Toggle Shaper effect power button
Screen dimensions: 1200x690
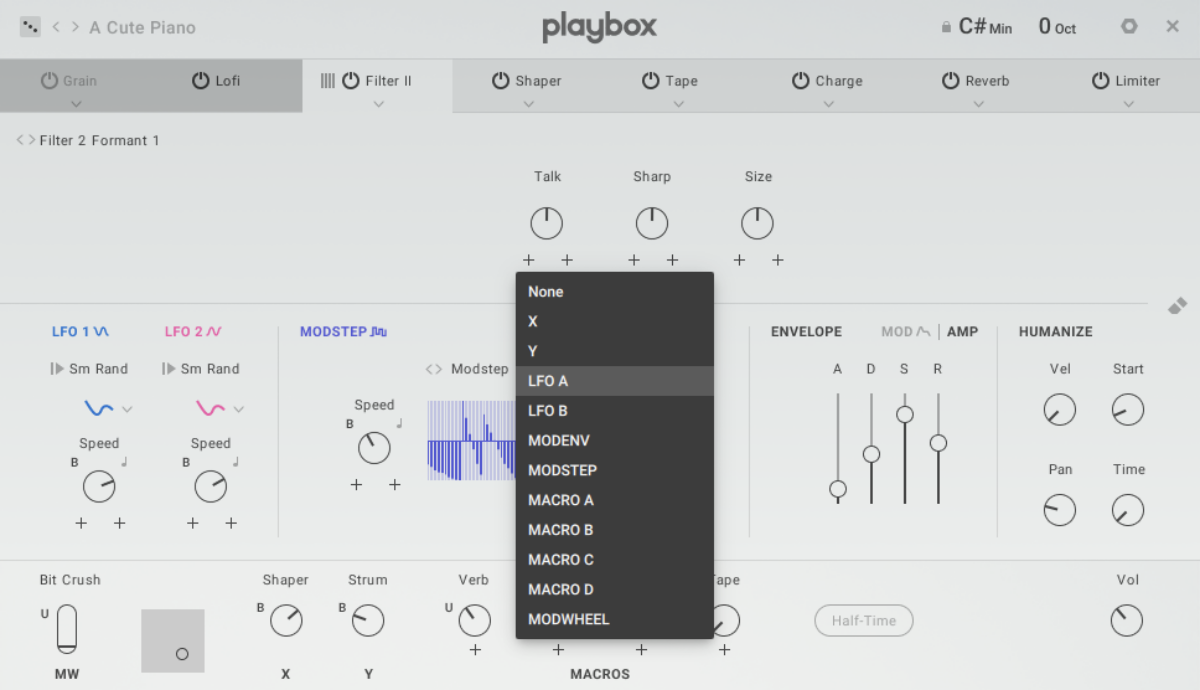(x=501, y=81)
